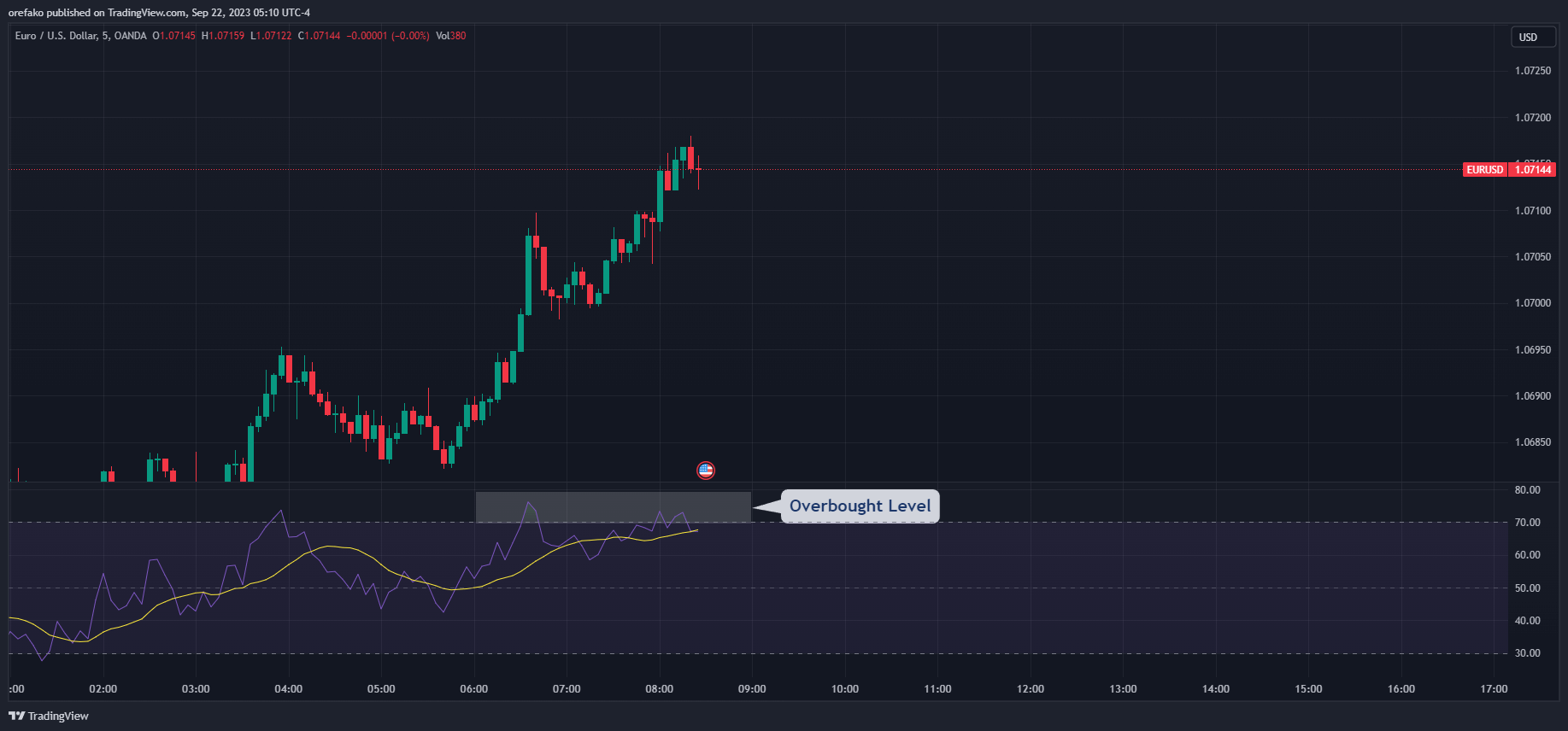Click the 14:00 time axis label
Screen dimensions: 1568x731
pyautogui.click(x=1216, y=689)
